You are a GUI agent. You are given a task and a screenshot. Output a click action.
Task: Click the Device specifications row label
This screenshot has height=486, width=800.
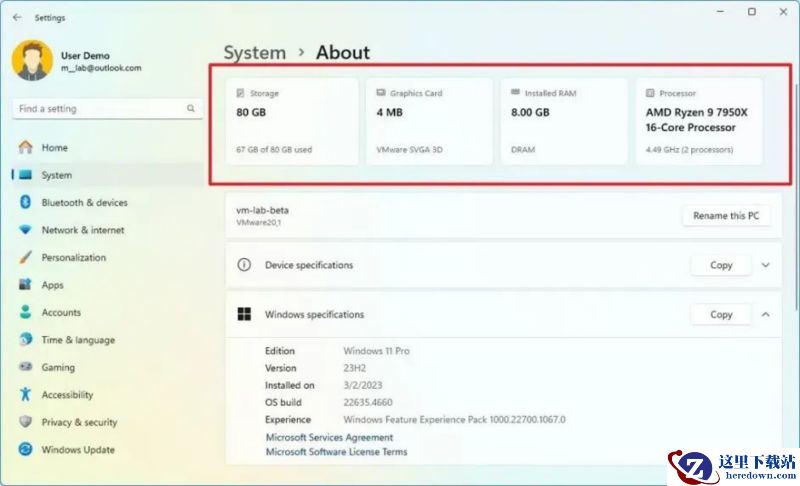pos(309,265)
